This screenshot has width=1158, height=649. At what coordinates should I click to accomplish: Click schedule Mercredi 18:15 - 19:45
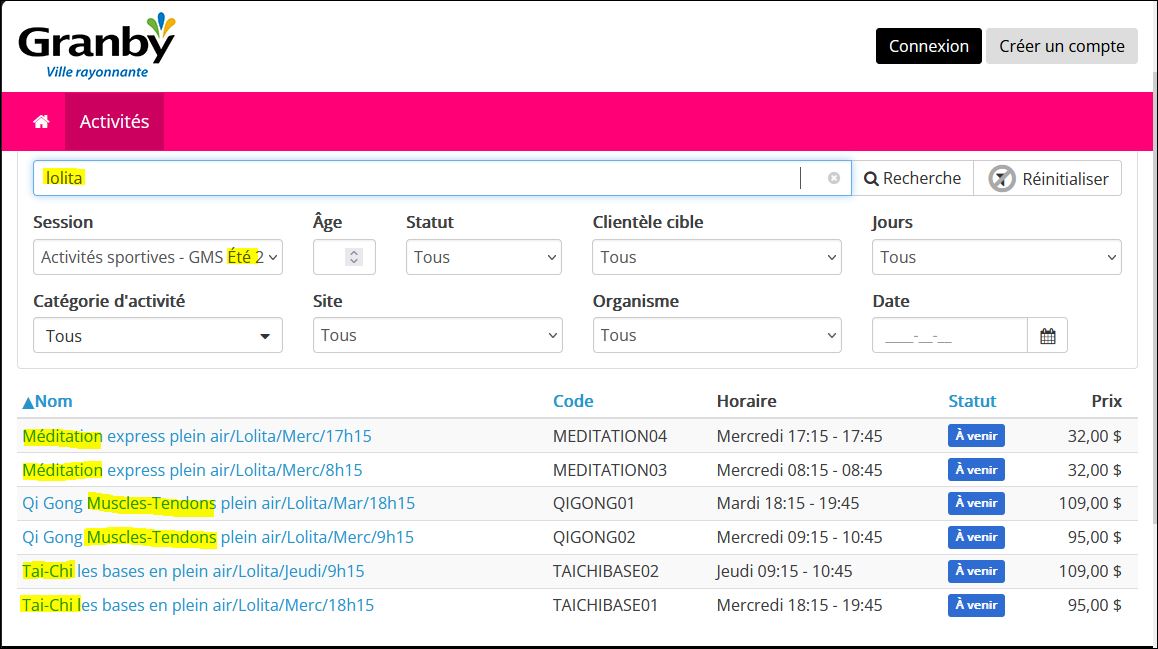(x=799, y=605)
